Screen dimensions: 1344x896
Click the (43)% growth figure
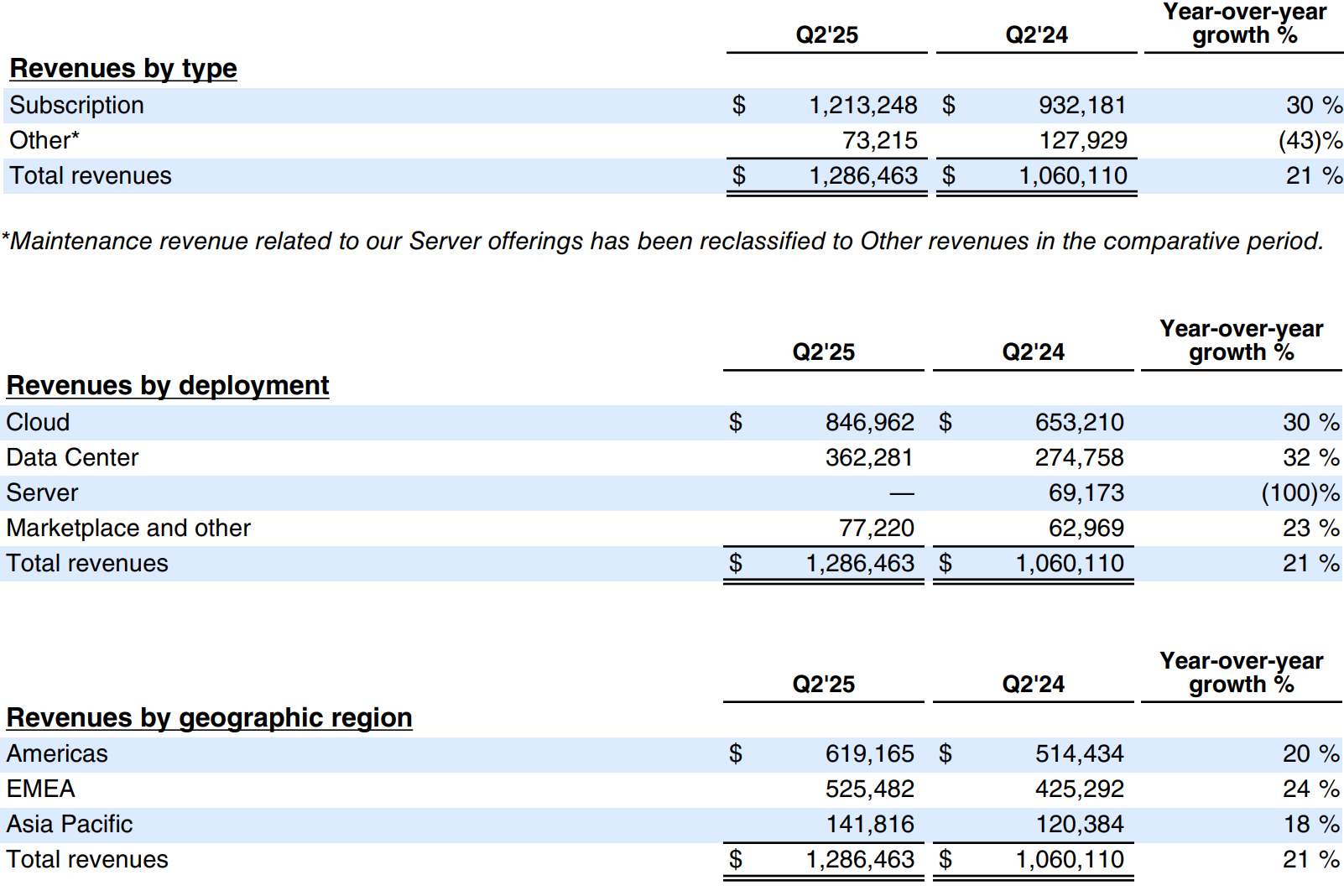tap(1310, 140)
